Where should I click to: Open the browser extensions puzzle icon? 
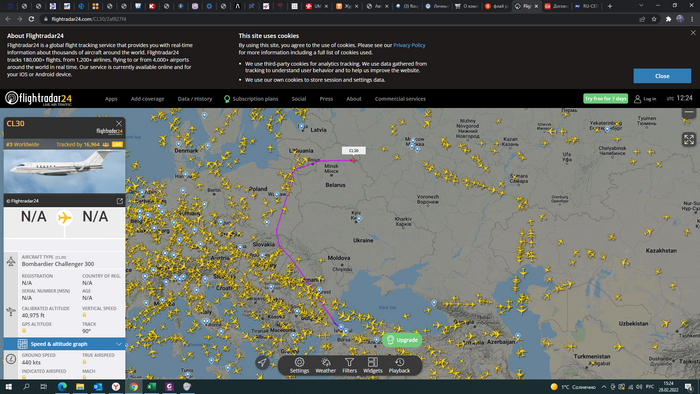[668, 19]
